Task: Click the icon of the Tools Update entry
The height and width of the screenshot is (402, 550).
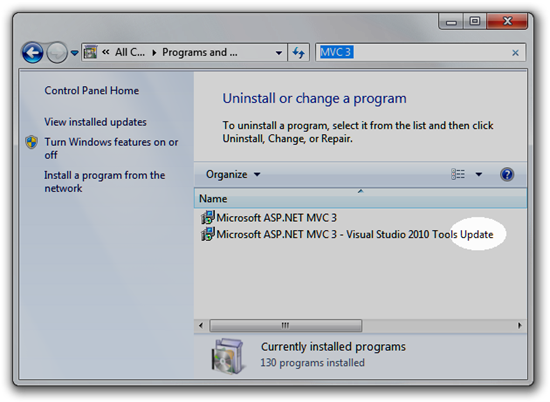Action: (207, 234)
